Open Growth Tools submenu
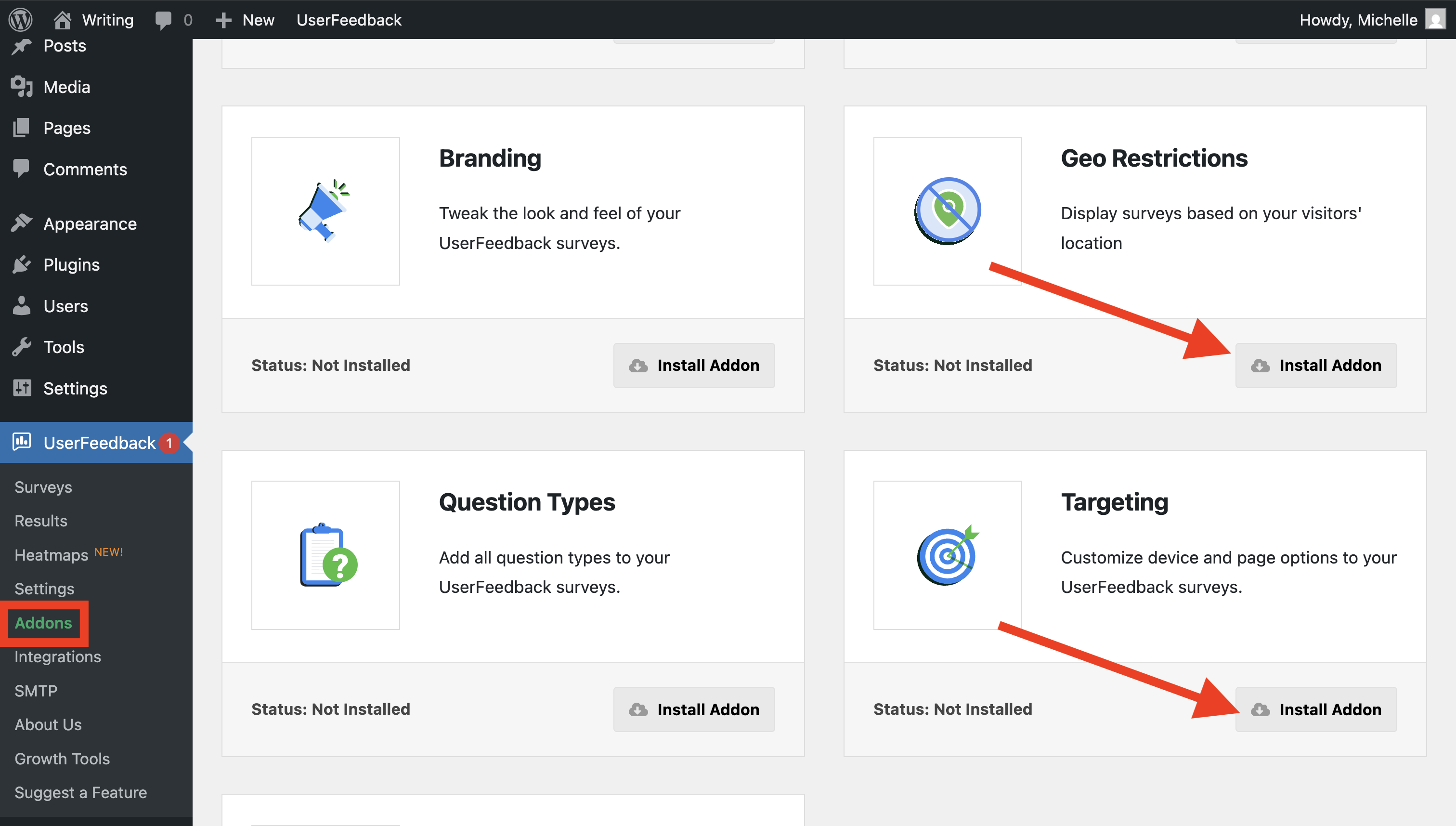The image size is (1456, 826). click(63, 759)
